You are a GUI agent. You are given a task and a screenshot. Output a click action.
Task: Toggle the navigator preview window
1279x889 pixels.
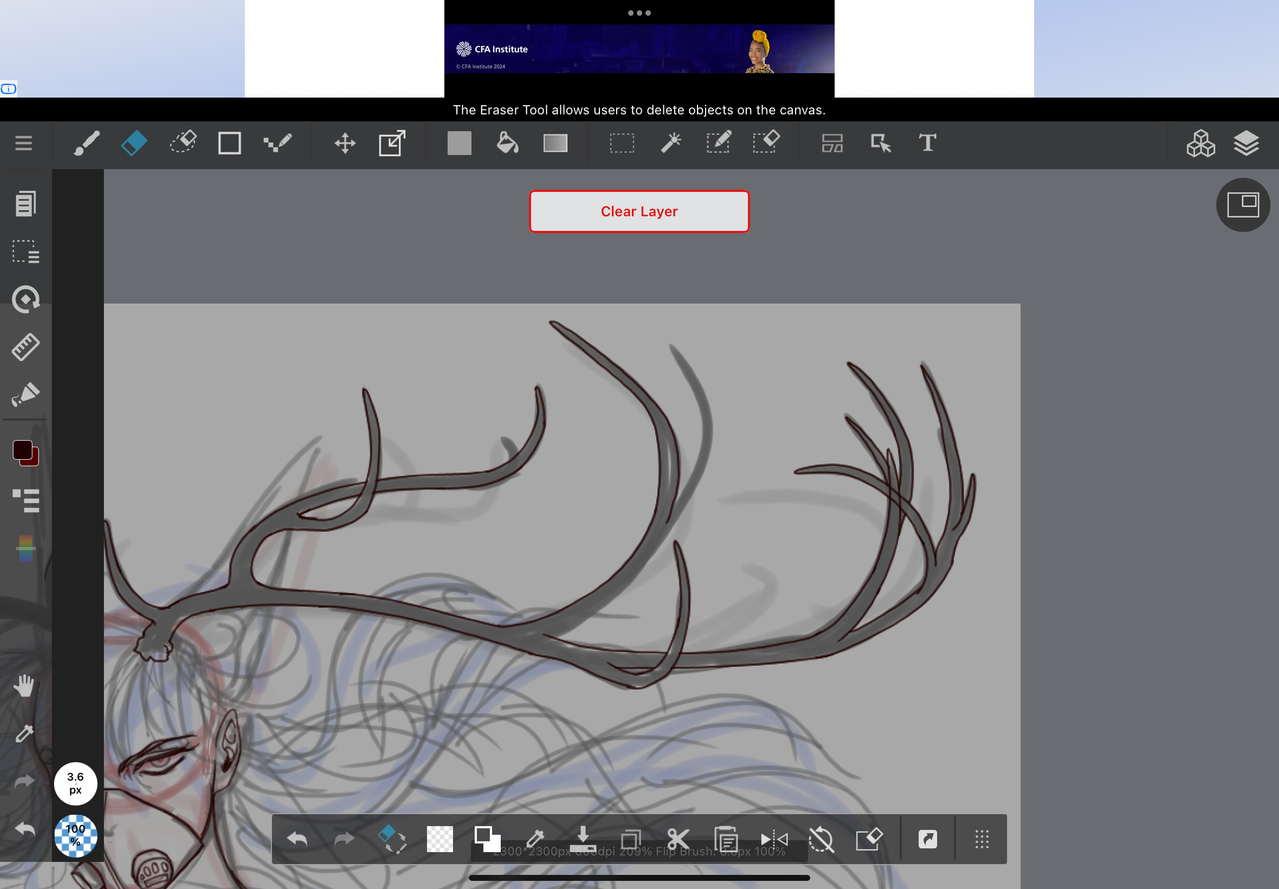coord(1243,205)
